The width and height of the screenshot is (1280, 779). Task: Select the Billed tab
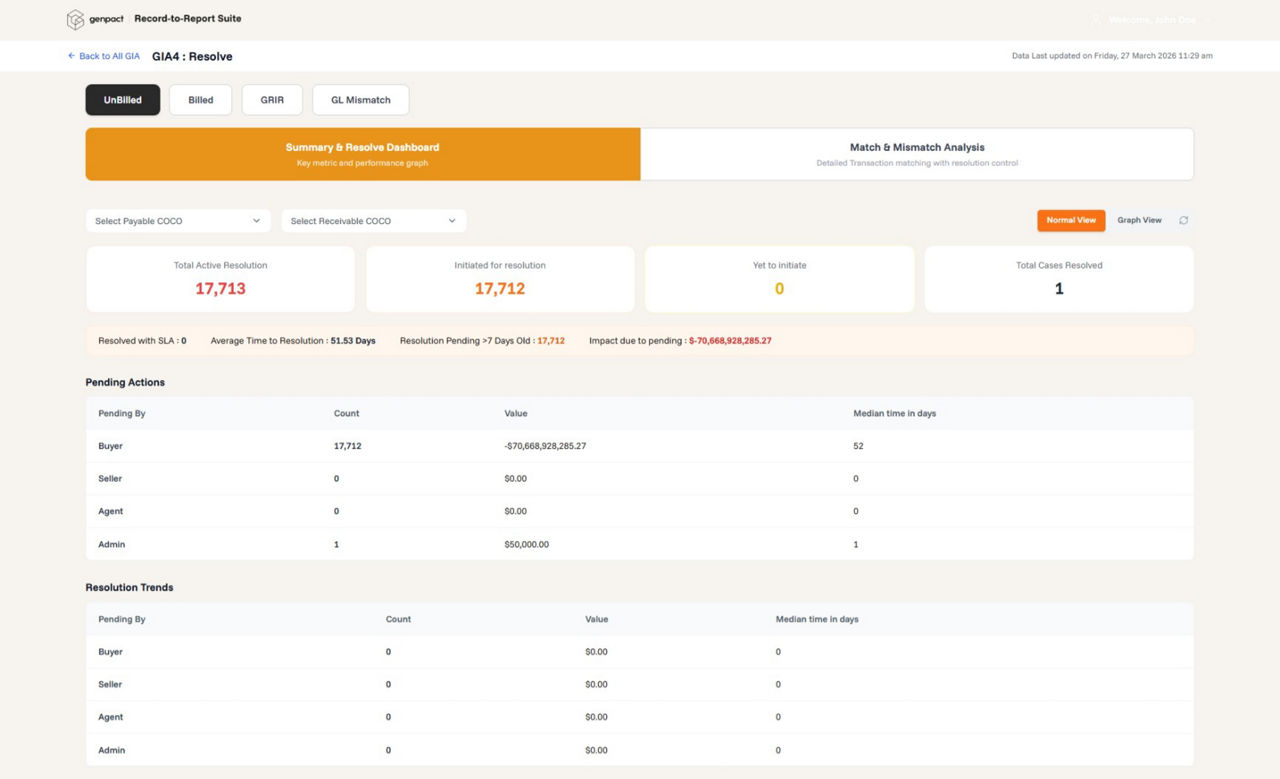click(201, 100)
